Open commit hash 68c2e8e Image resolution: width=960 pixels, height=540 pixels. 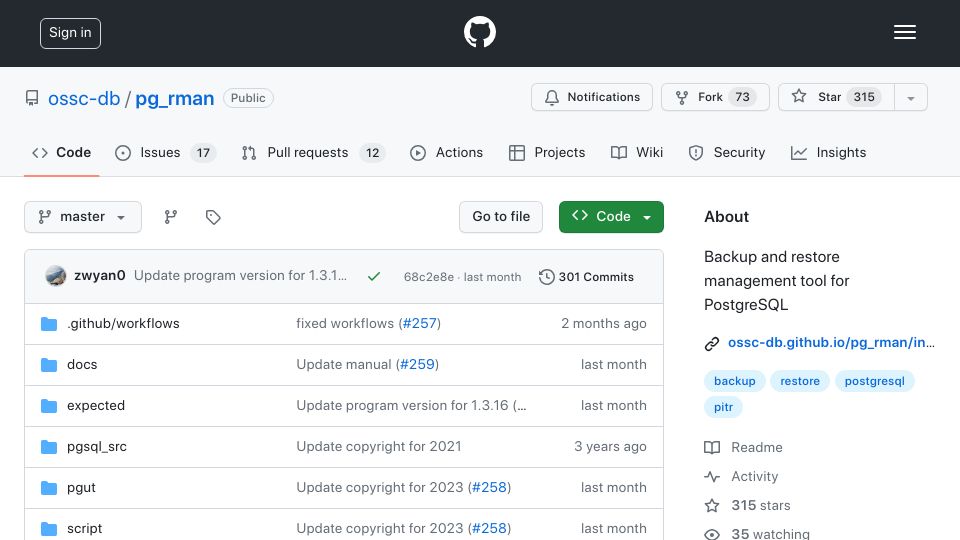(x=429, y=277)
